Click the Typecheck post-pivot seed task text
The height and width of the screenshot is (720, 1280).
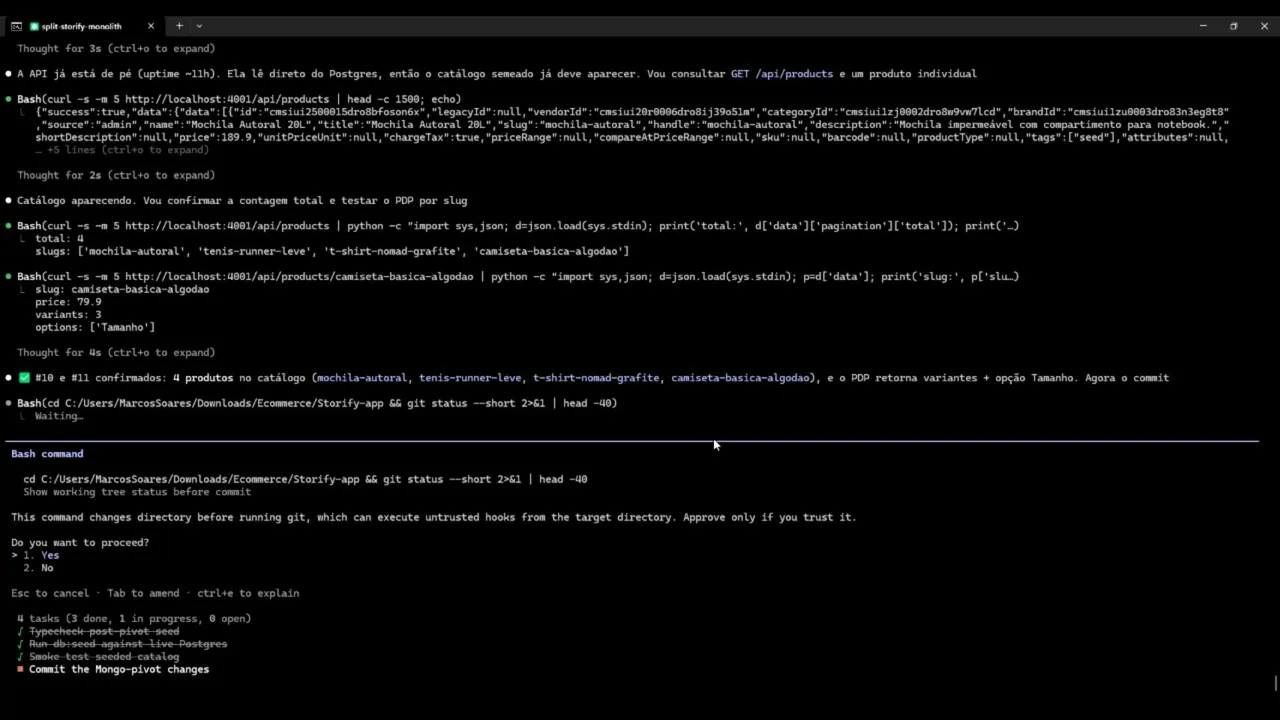coord(104,631)
